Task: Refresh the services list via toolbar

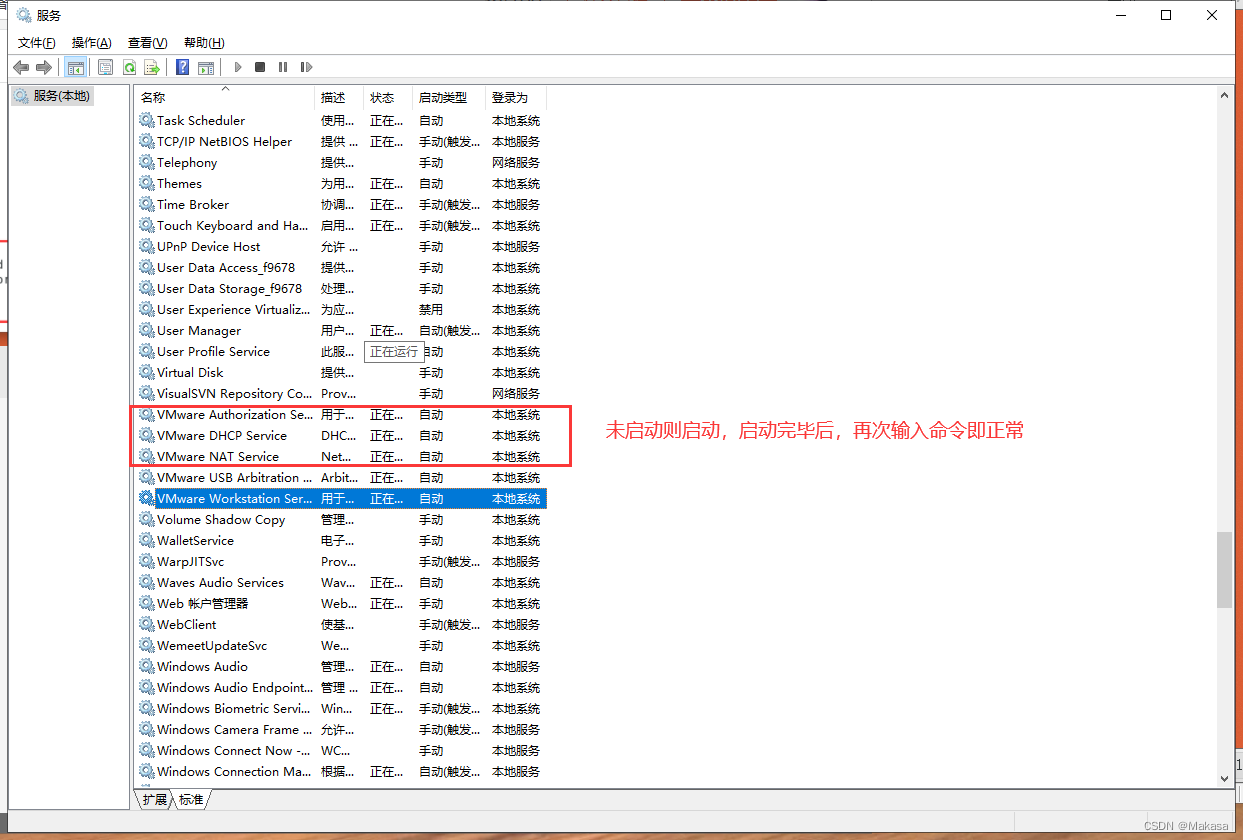Action: (x=129, y=67)
